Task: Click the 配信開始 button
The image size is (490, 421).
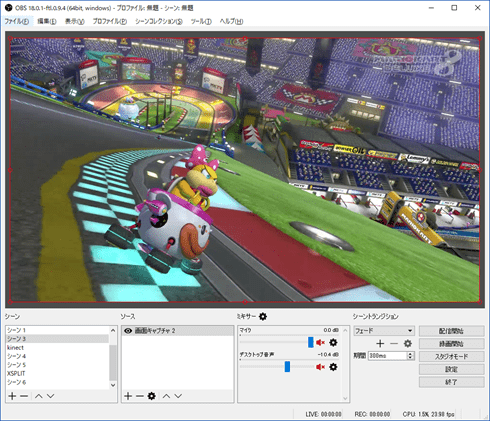Action: [x=451, y=331]
